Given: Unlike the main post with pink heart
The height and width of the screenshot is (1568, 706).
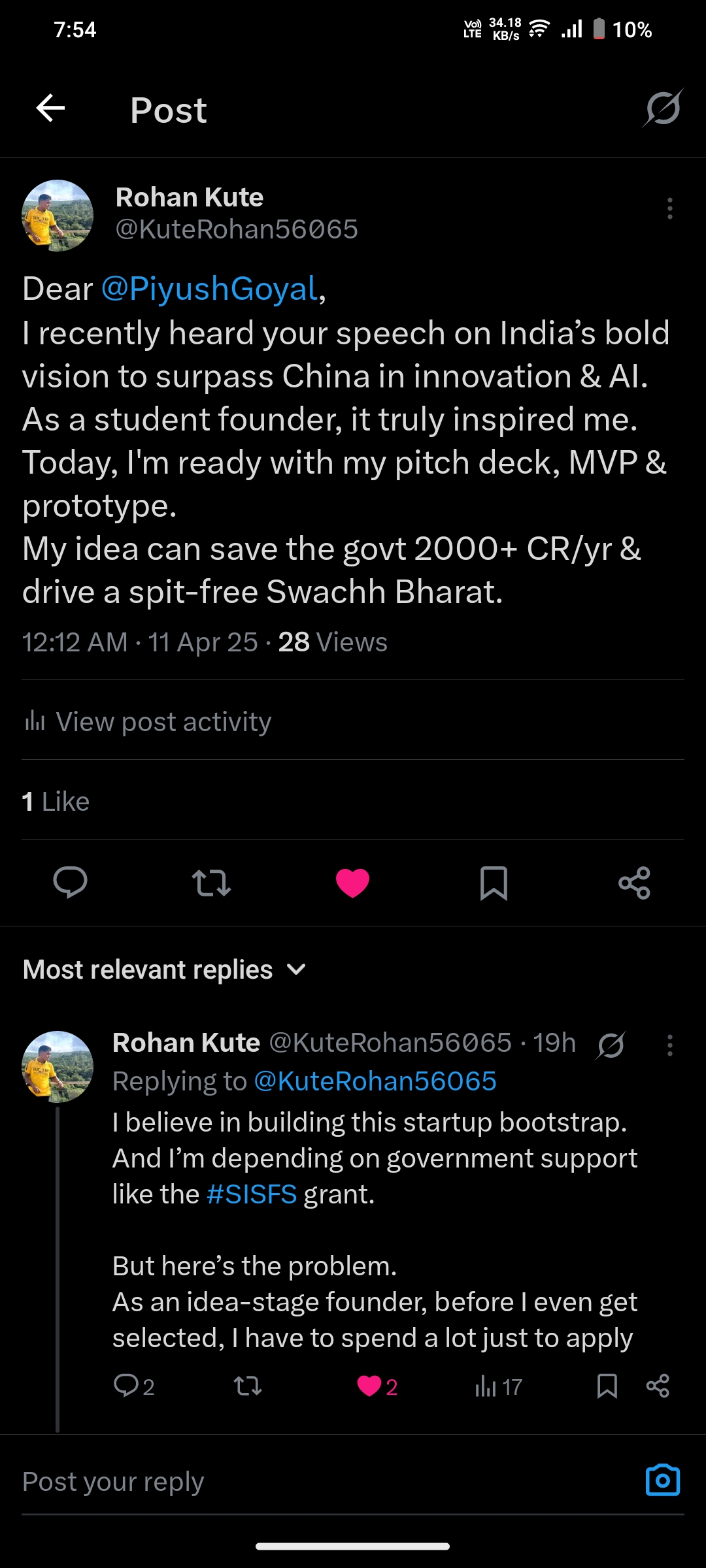Looking at the screenshot, I should tap(352, 883).
